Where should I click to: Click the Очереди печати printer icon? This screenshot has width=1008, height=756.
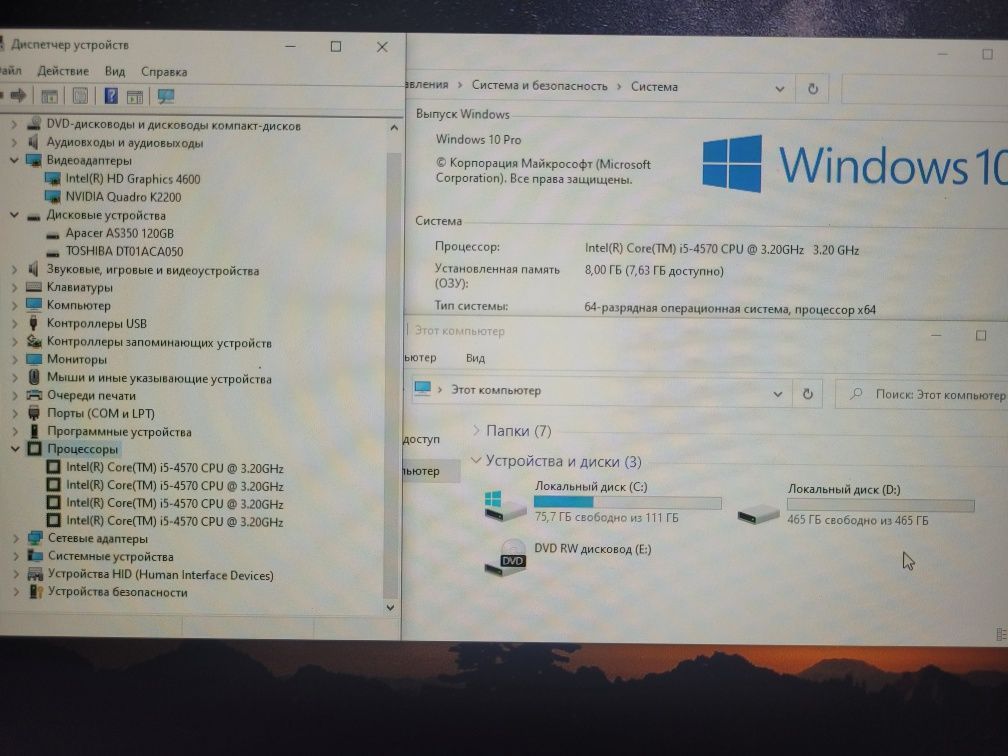pos(34,395)
